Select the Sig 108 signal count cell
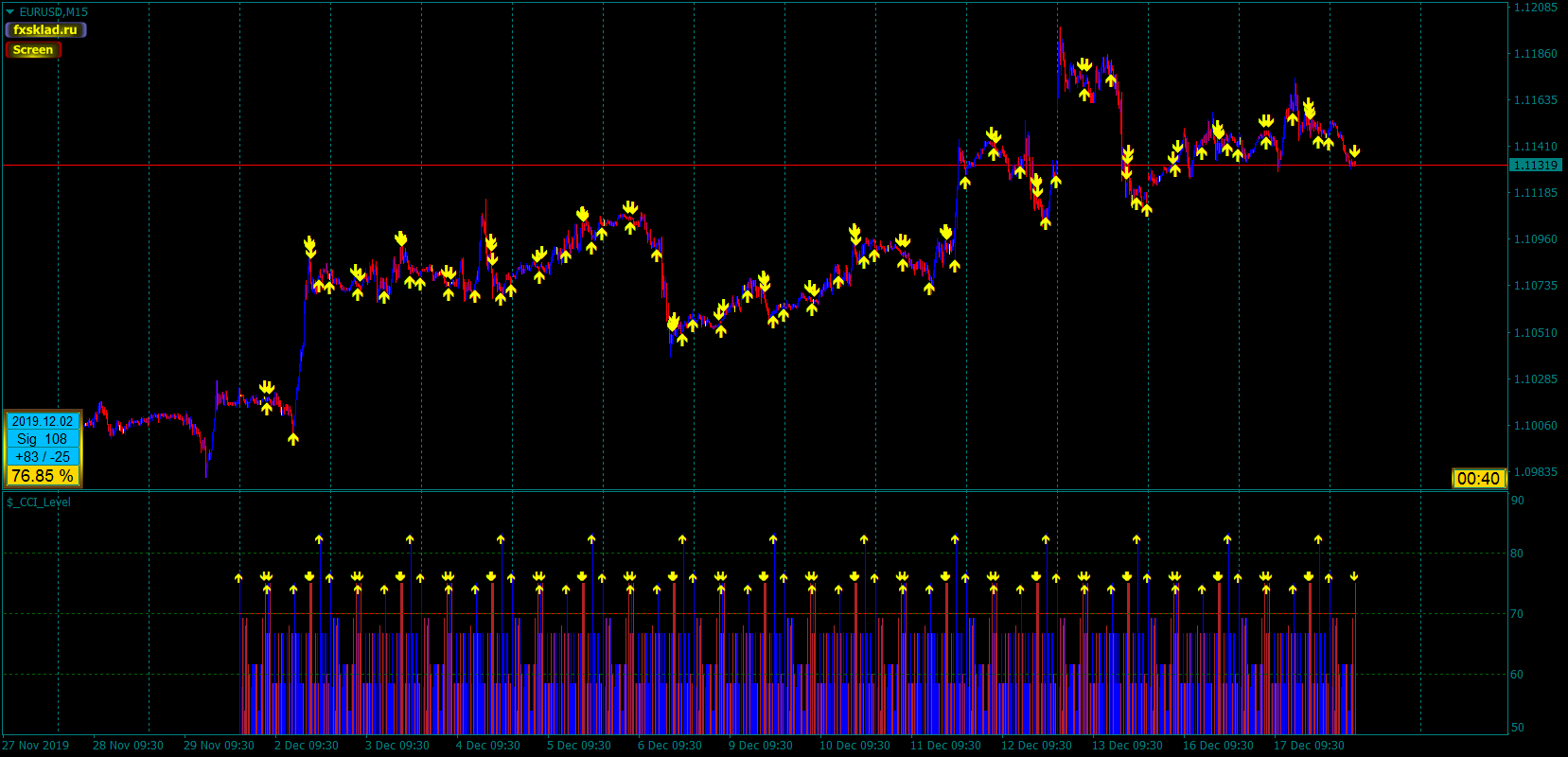Image resolution: width=1568 pixels, height=757 pixels. (43, 439)
